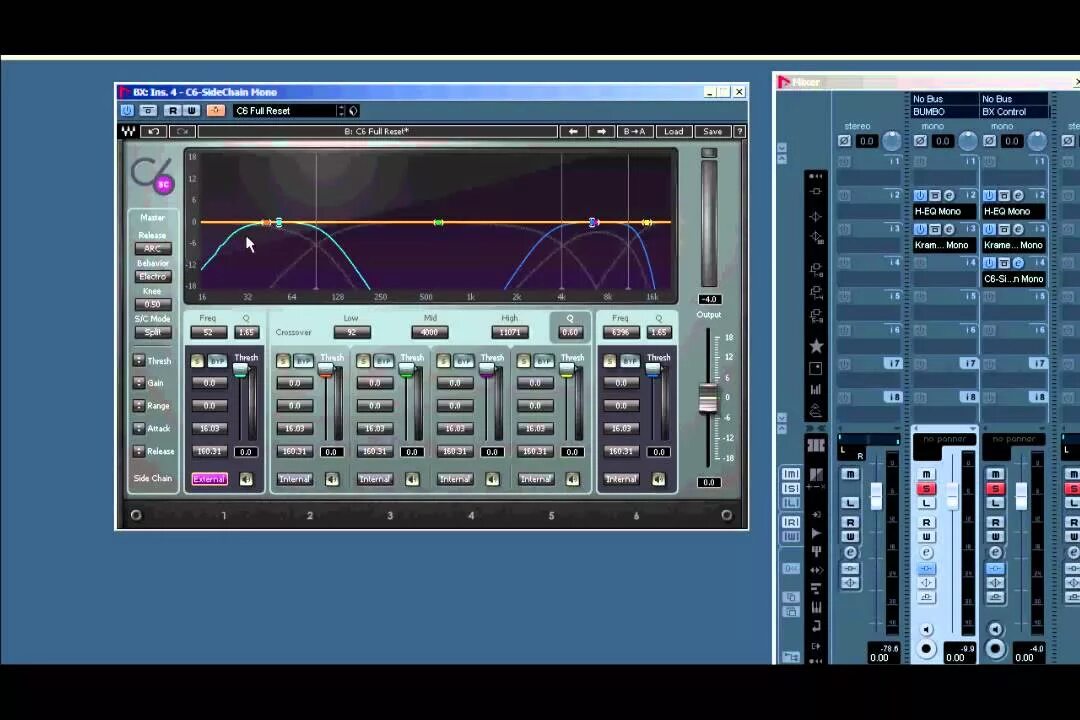Change S/C Mode Split setting

coord(152,332)
